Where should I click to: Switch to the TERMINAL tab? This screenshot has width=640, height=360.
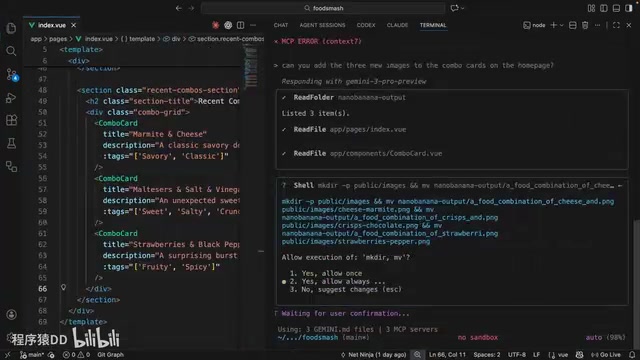click(x=433, y=25)
